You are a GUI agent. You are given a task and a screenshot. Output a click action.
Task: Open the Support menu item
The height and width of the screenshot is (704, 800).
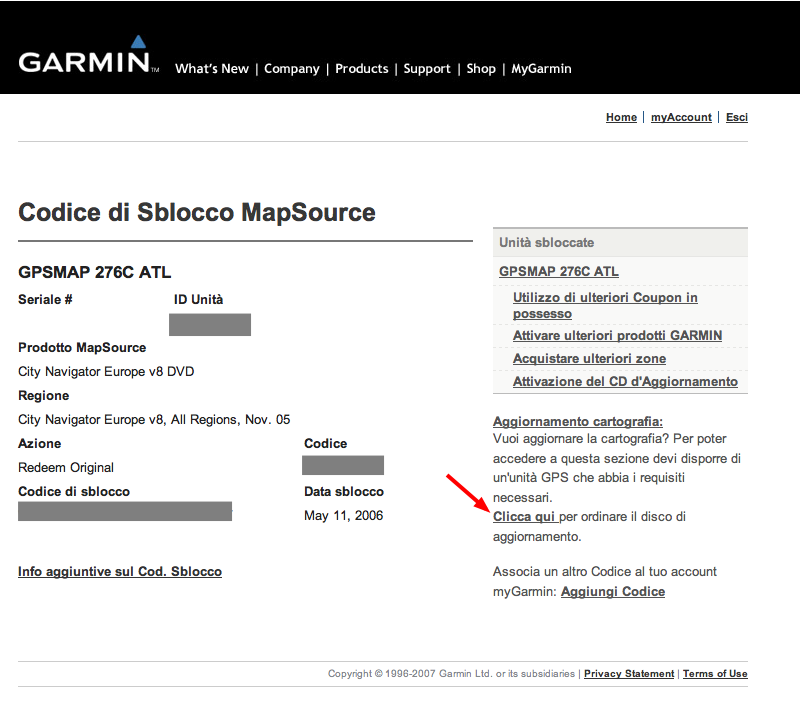point(427,69)
